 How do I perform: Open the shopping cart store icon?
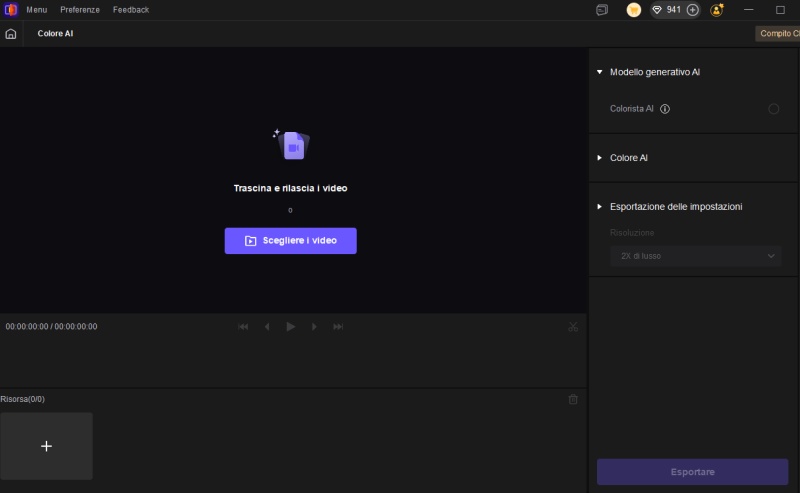tap(633, 10)
